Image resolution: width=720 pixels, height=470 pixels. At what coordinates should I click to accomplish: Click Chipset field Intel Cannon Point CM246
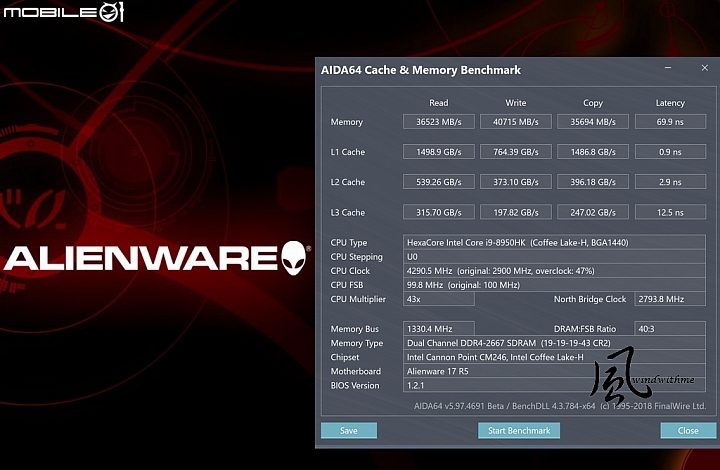[x=554, y=357]
